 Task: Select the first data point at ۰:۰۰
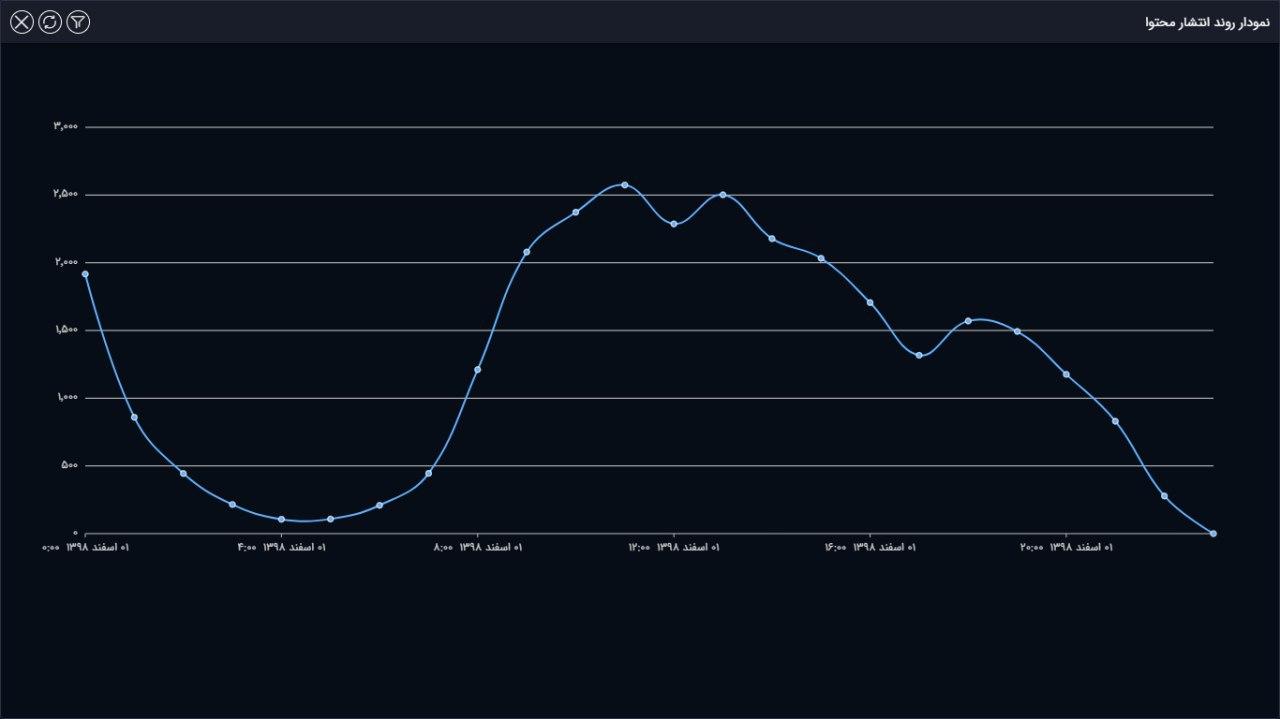[85, 274]
